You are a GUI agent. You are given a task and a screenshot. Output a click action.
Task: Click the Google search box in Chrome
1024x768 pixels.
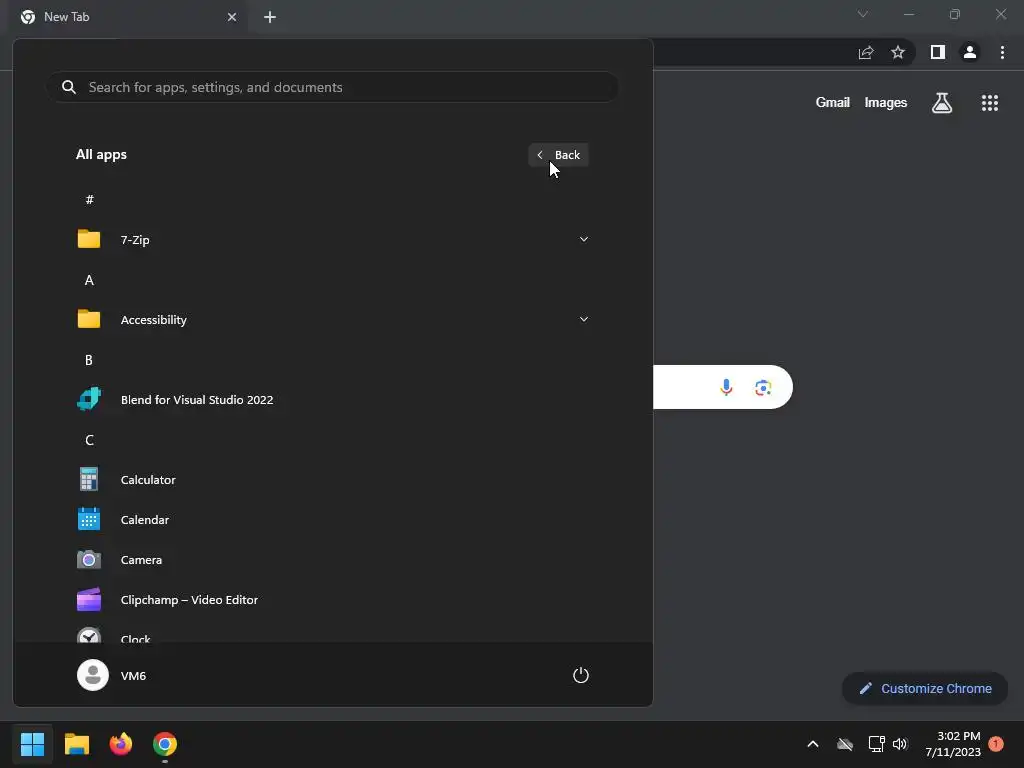[723, 387]
